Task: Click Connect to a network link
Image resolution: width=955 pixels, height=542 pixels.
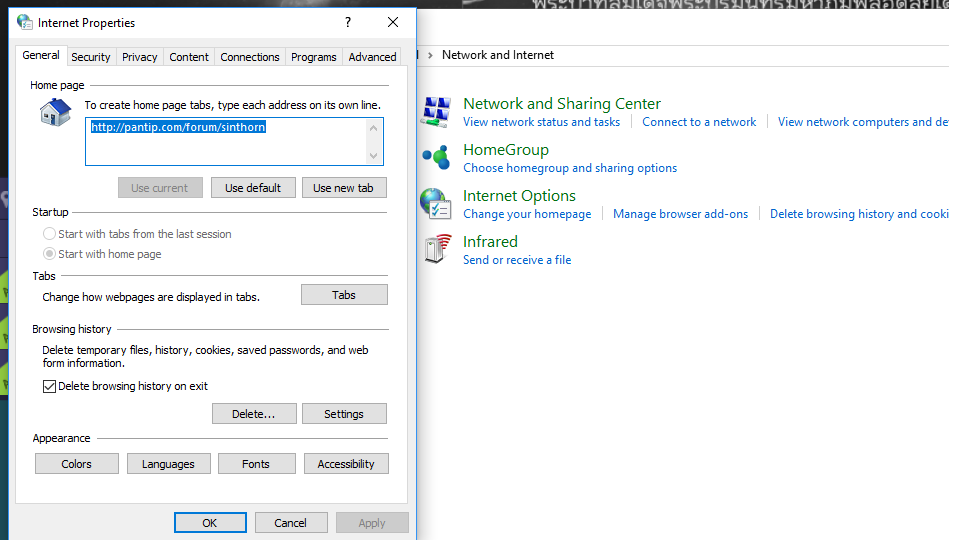Action: [x=699, y=122]
